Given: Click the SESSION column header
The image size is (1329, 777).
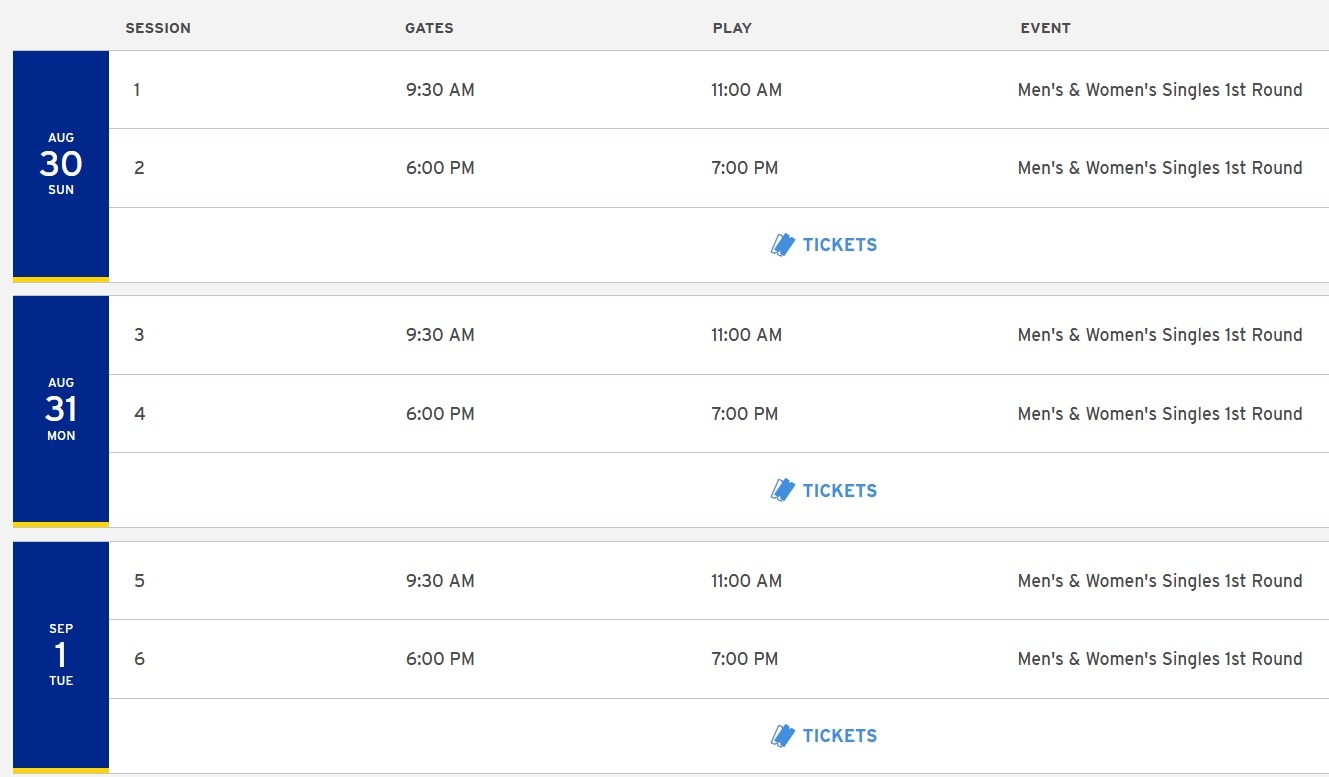Looking at the screenshot, I should point(158,28).
